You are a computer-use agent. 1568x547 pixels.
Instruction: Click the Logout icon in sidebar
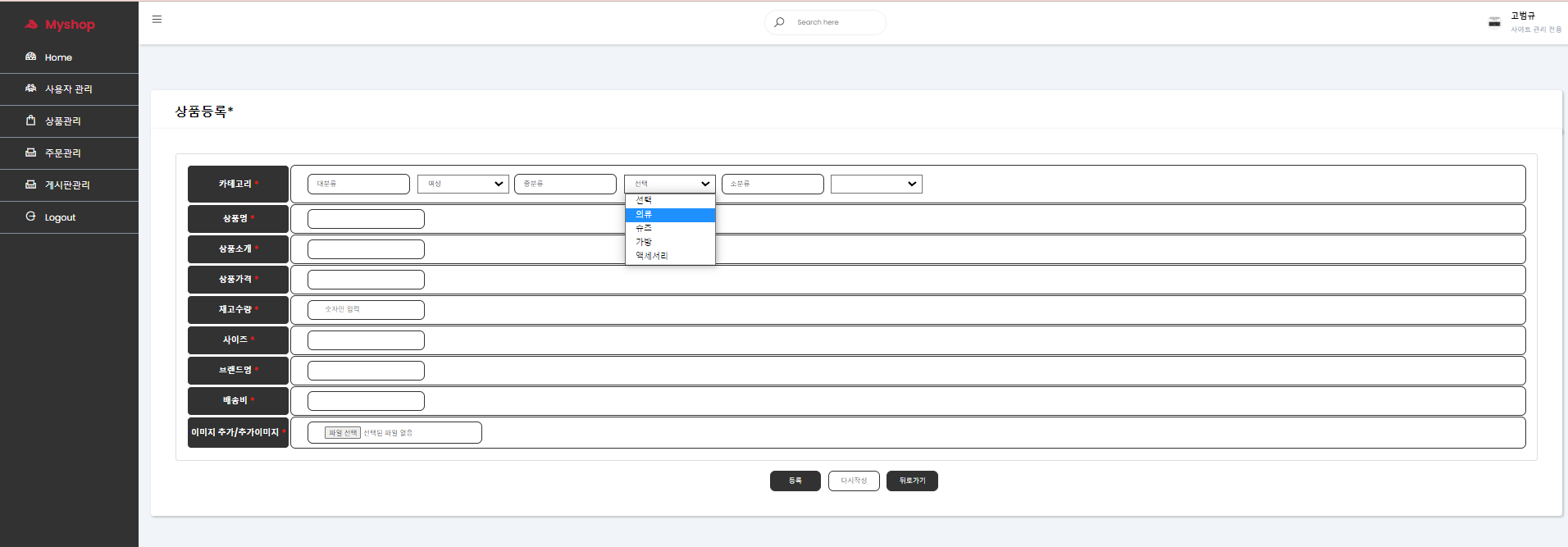coord(30,217)
